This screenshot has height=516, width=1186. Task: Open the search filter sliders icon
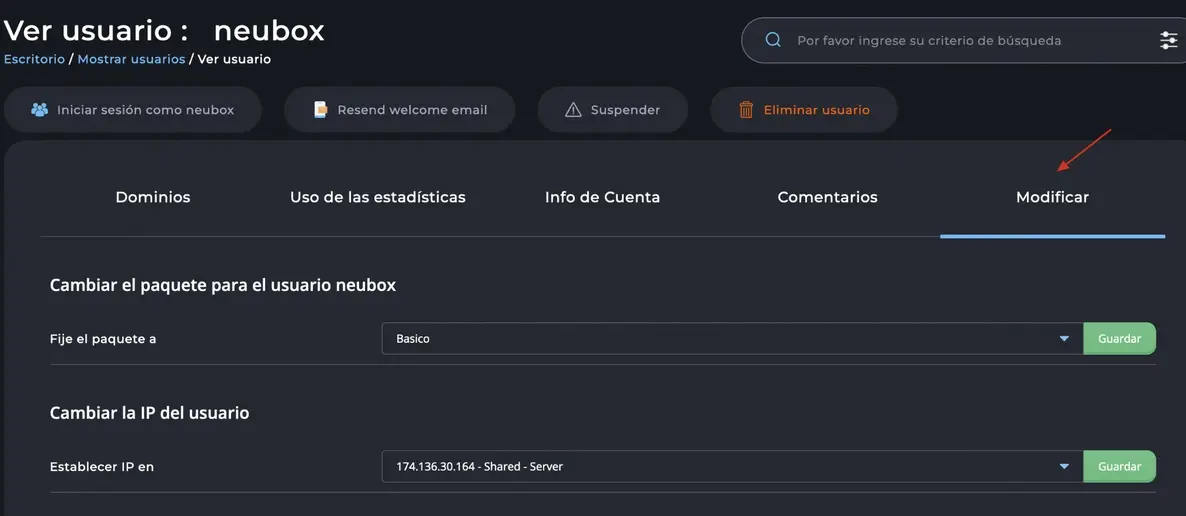(x=1169, y=40)
